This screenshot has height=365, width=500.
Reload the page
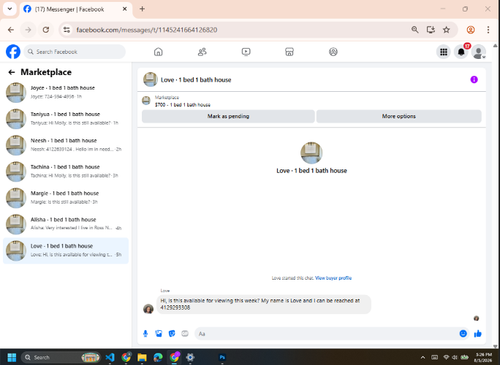click(46, 30)
